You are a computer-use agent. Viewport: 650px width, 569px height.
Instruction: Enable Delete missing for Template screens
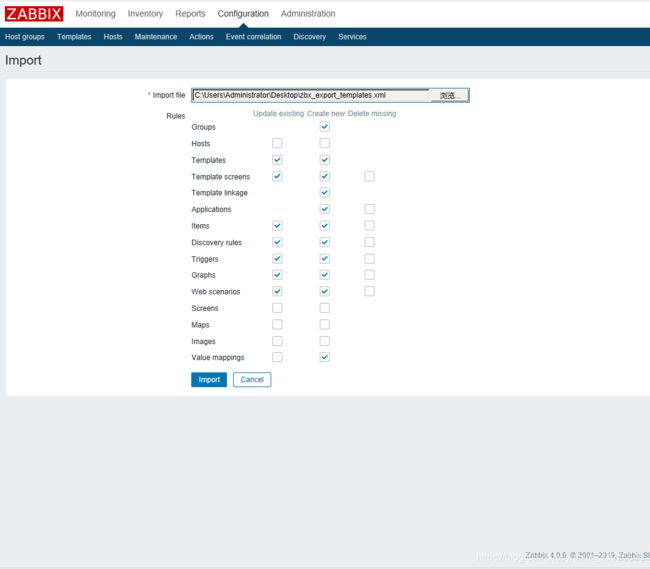pos(369,177)
